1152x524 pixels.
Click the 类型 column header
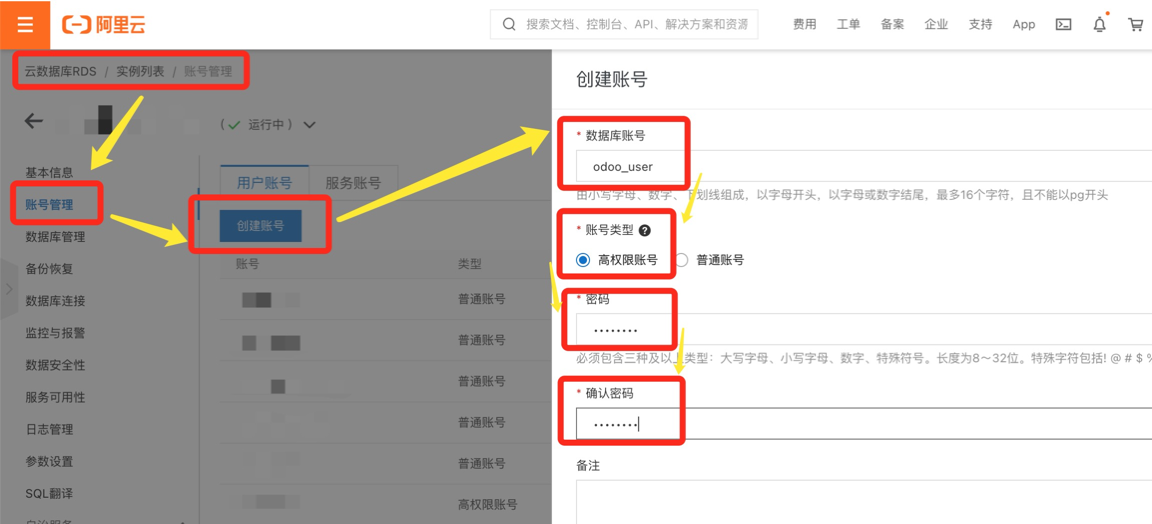(469, 263)
